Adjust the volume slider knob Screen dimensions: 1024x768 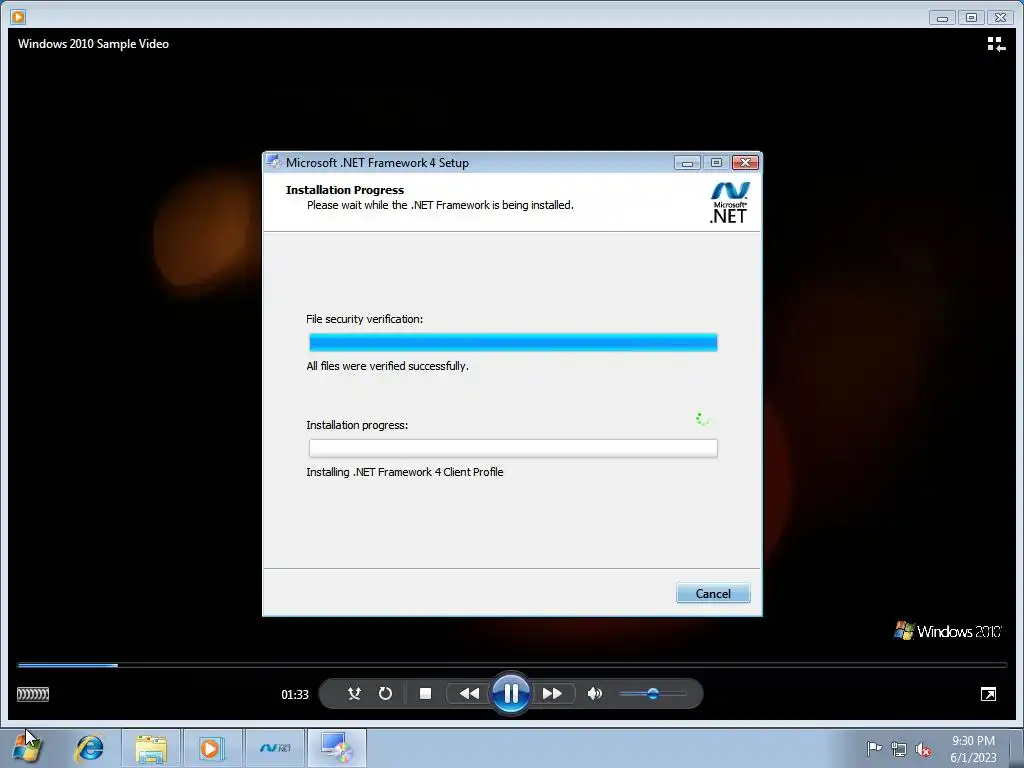[x=652, y=694]
